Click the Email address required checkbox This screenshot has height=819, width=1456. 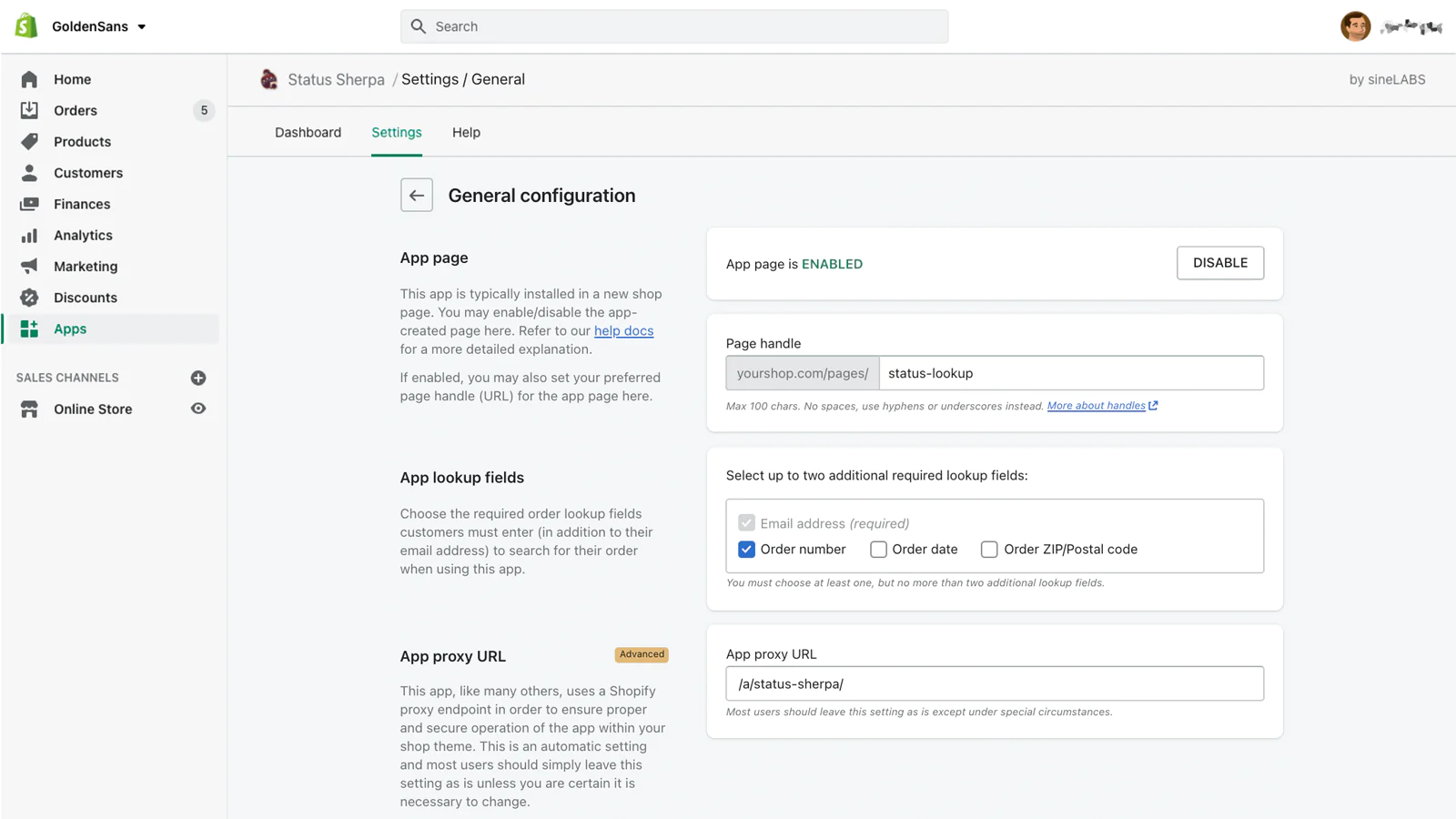pos(746,523)
